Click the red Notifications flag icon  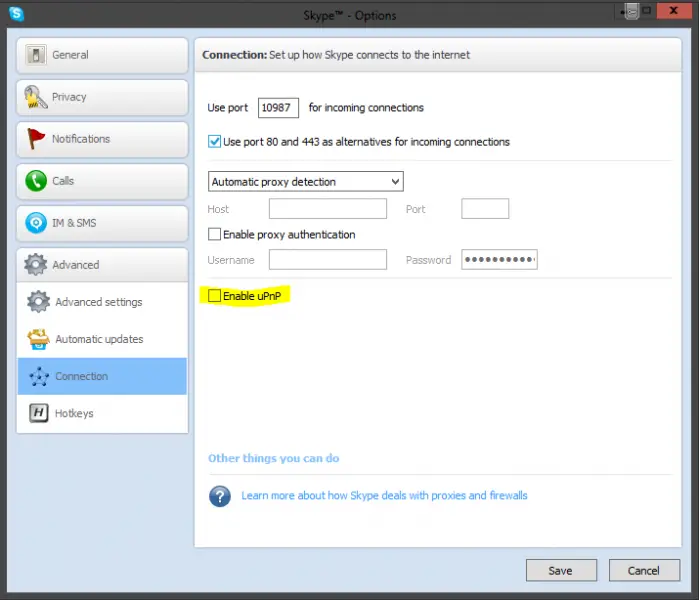click(36, 139)
